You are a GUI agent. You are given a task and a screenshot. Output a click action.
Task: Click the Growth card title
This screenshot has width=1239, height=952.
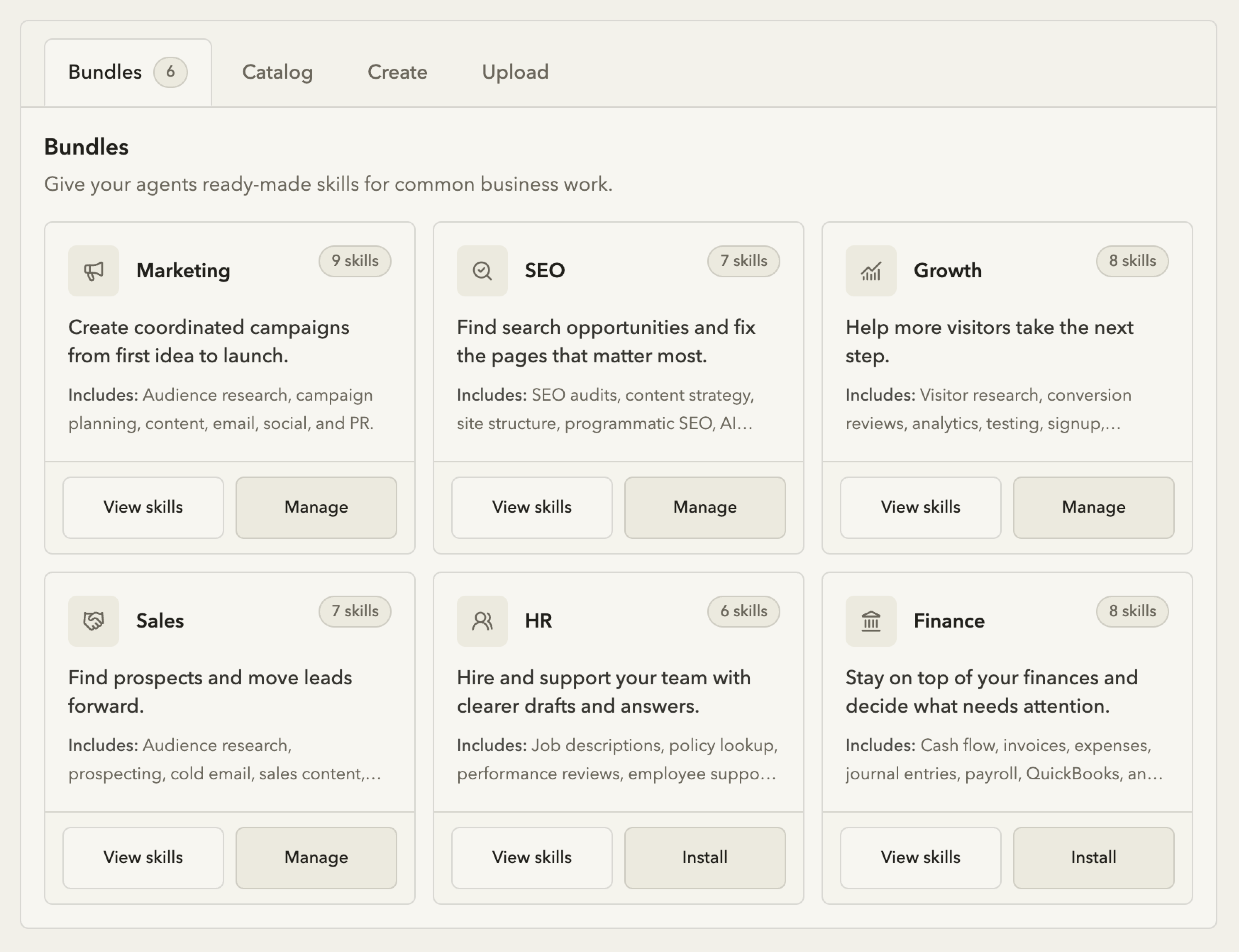948,271
